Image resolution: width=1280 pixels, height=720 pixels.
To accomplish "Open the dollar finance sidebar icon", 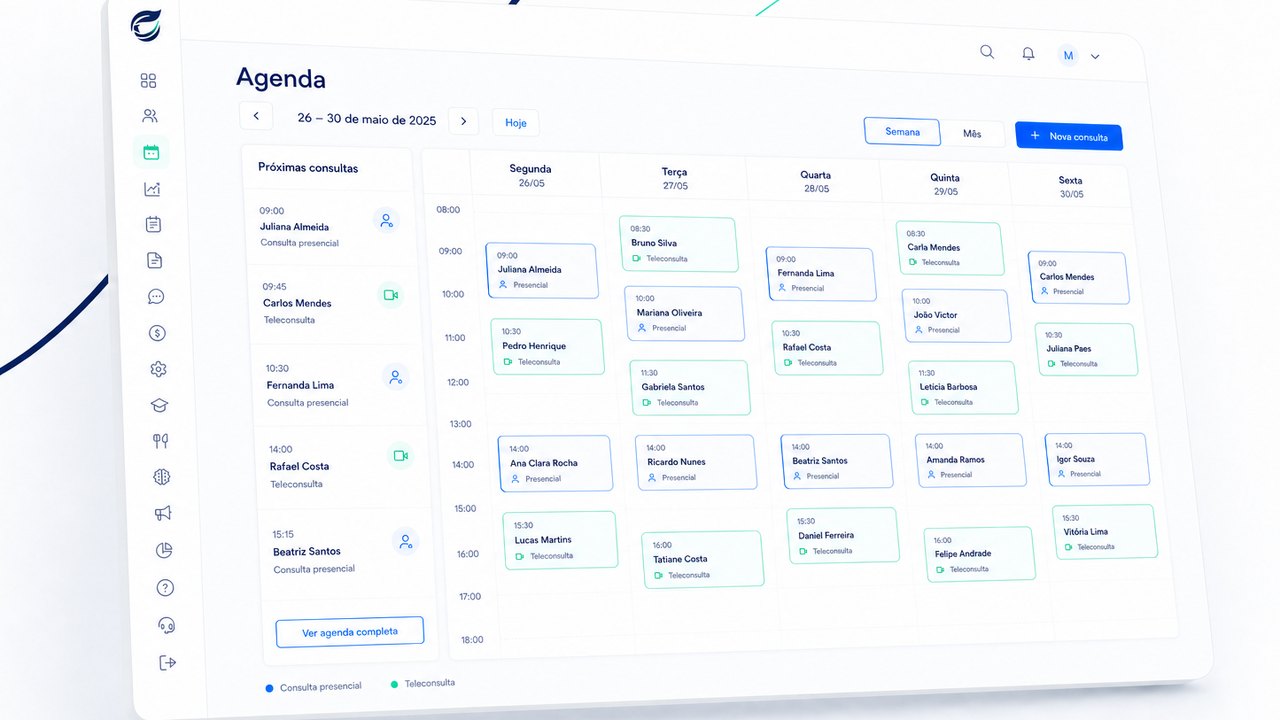I will pos(157,333).
